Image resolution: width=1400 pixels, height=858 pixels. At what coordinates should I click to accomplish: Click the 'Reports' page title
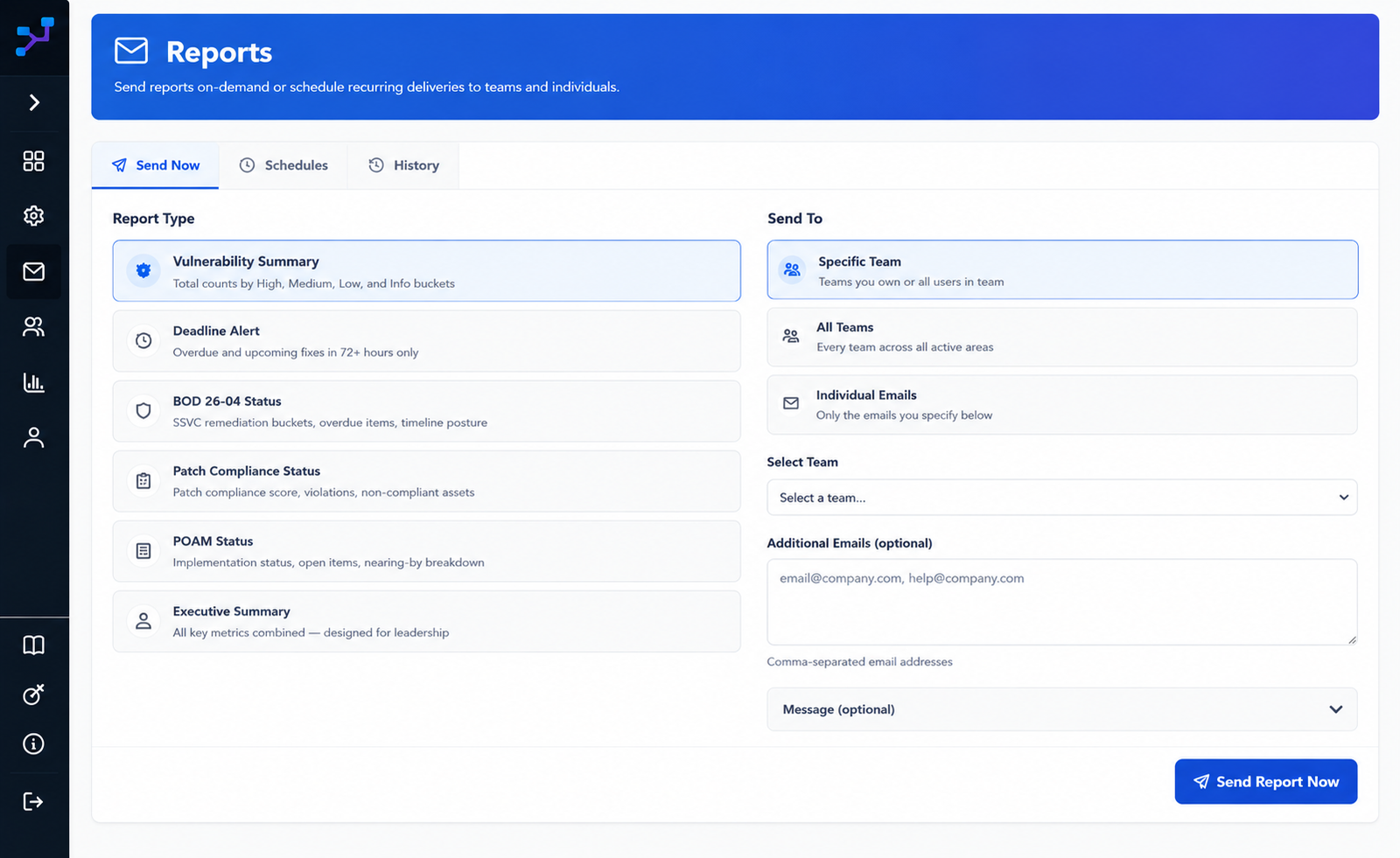click(219, 52)
